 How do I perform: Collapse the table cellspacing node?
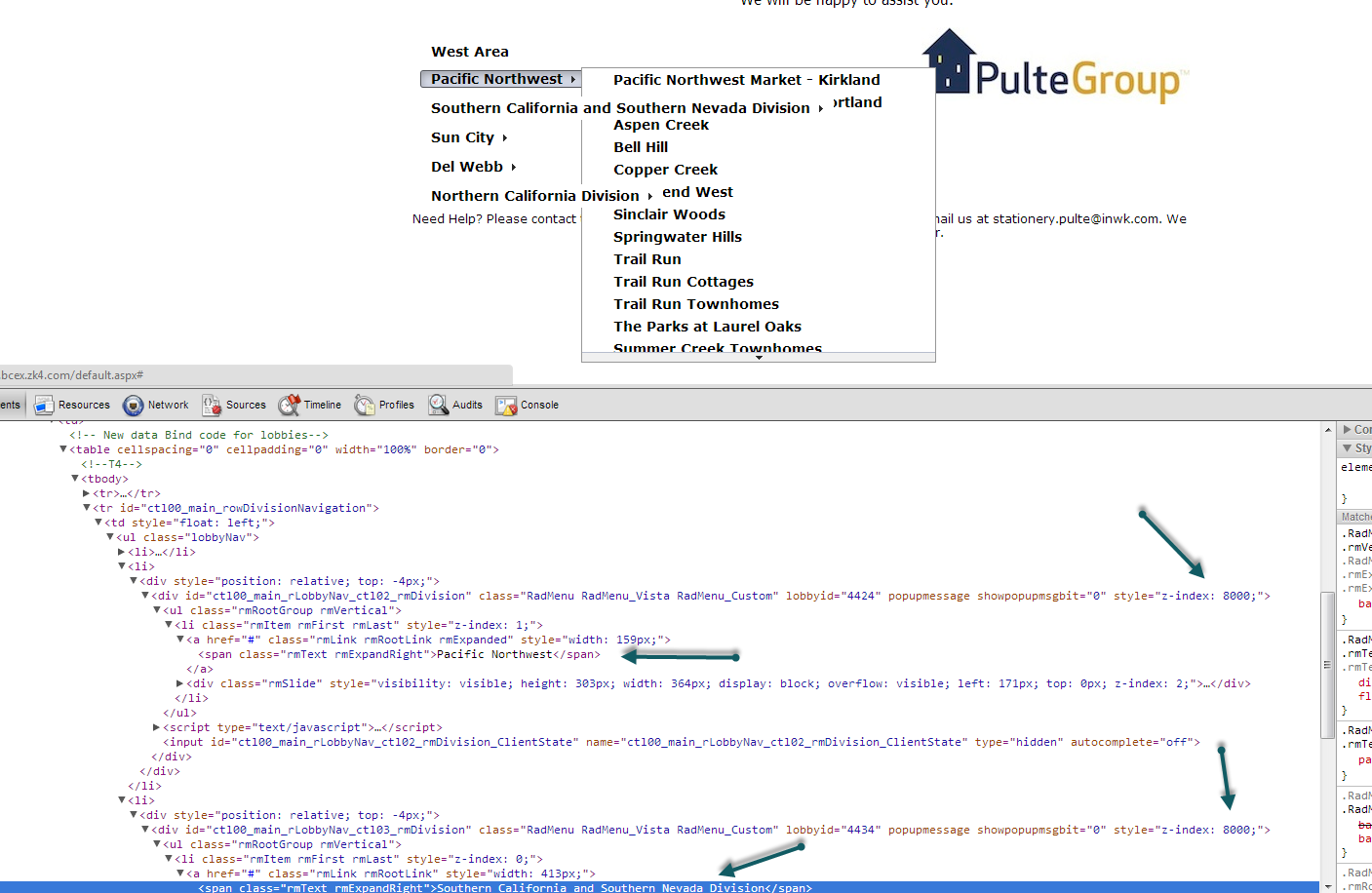[x=63, y=449]
